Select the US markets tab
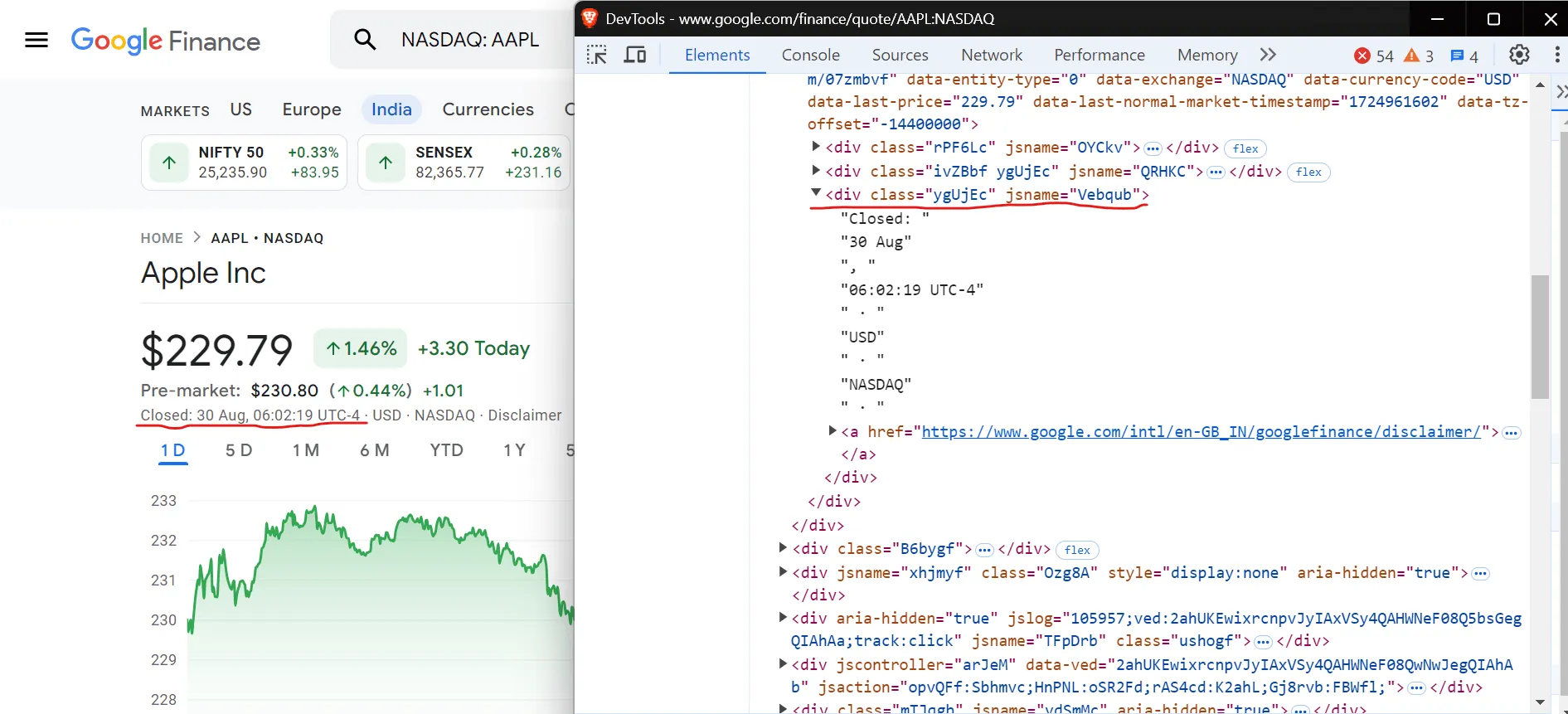The height and width of the screenshot is (714, 1568). click(x=241, y=109)
